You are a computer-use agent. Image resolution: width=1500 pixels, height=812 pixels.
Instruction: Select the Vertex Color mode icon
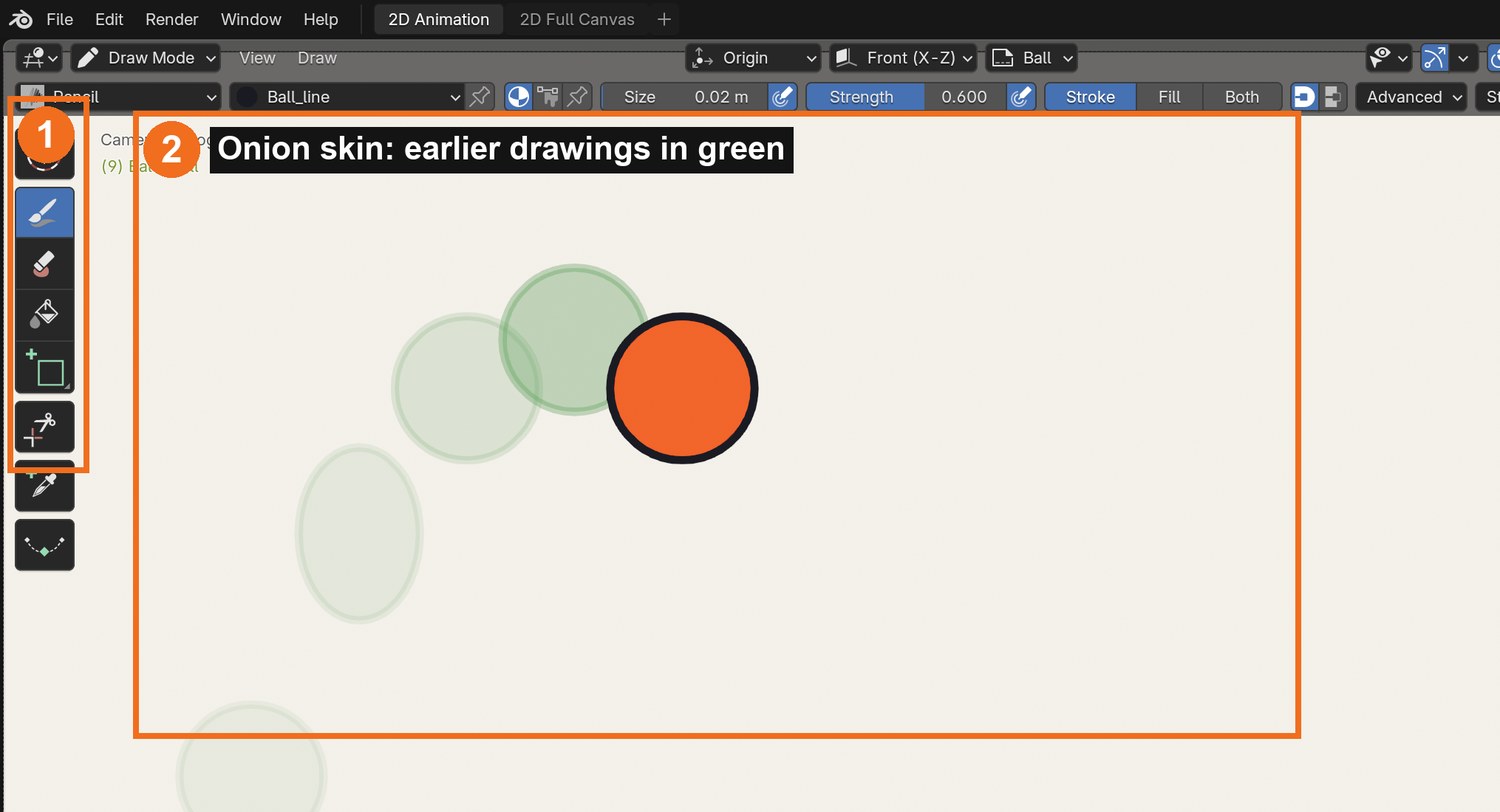(x=547, y=97)
